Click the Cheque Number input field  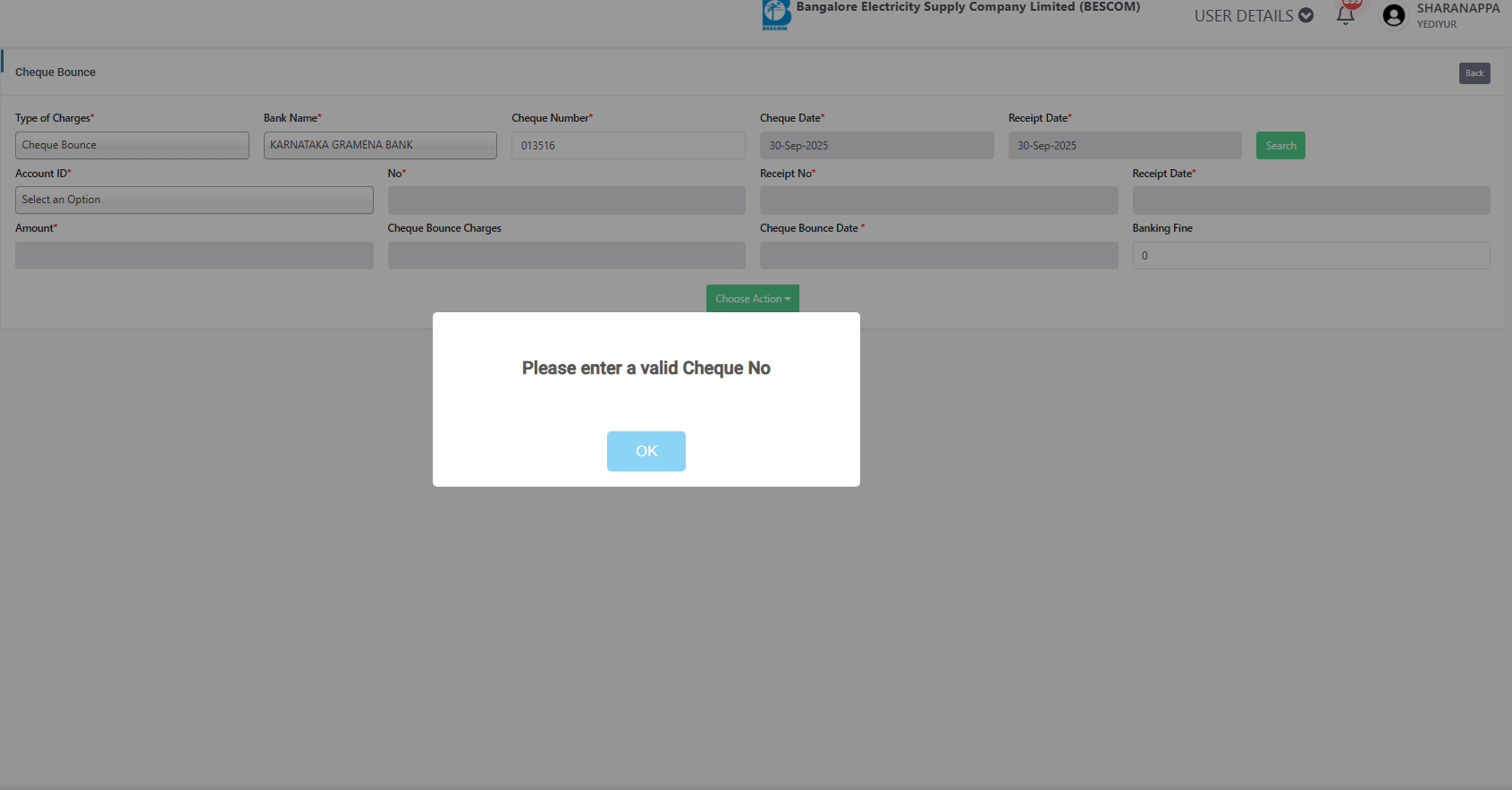(629, 146)
